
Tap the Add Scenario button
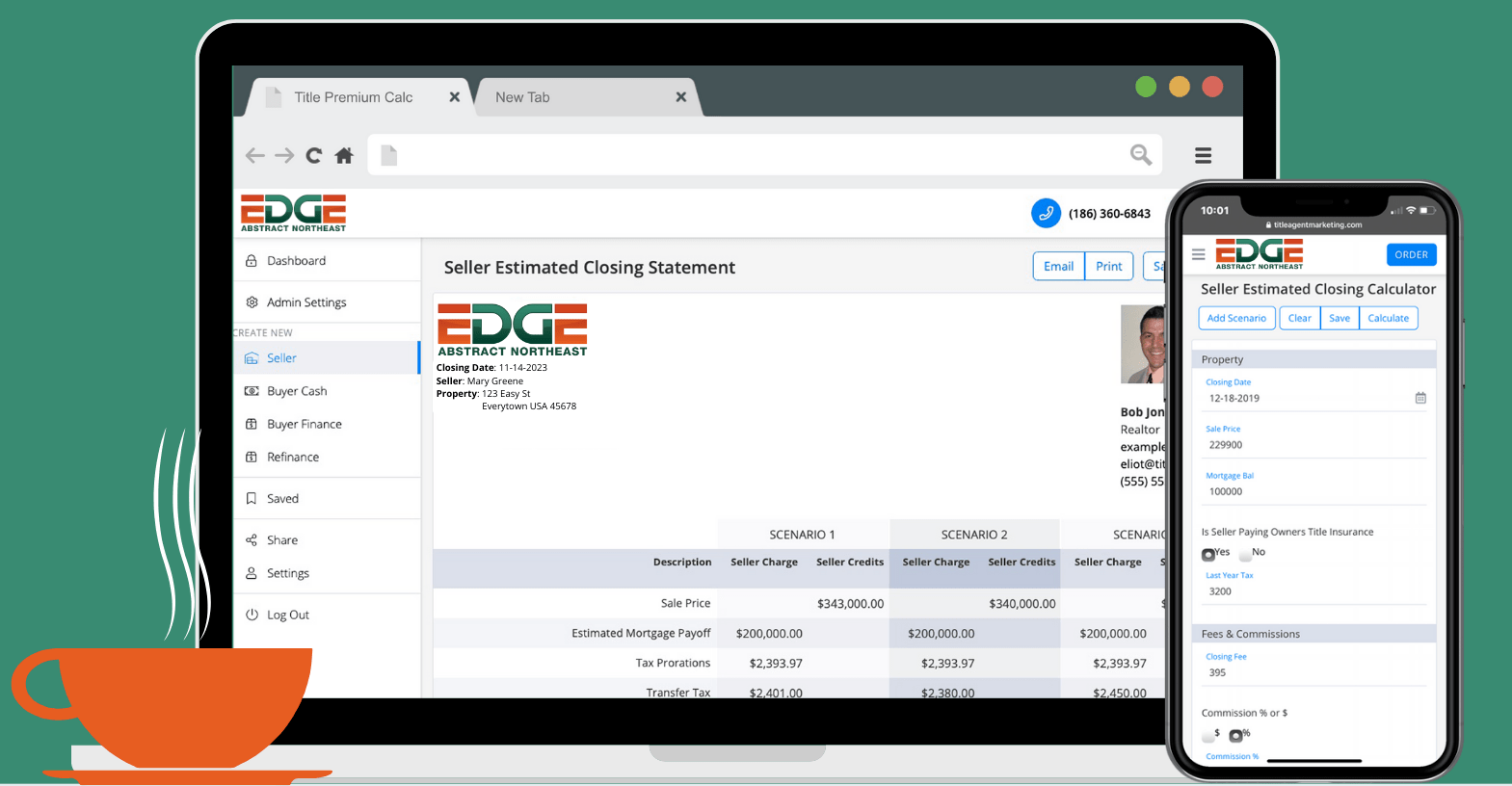pyautogui.click(x=1236, y=318)
